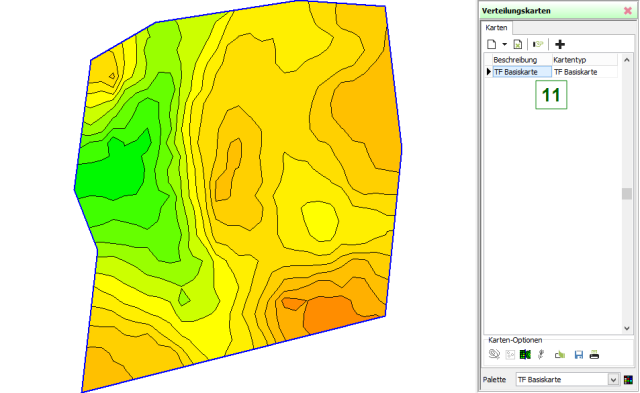This screenshot has height=393, width=640.
Task: Click the plant icon in Karten-Optionen
Action: pos(541,355)
